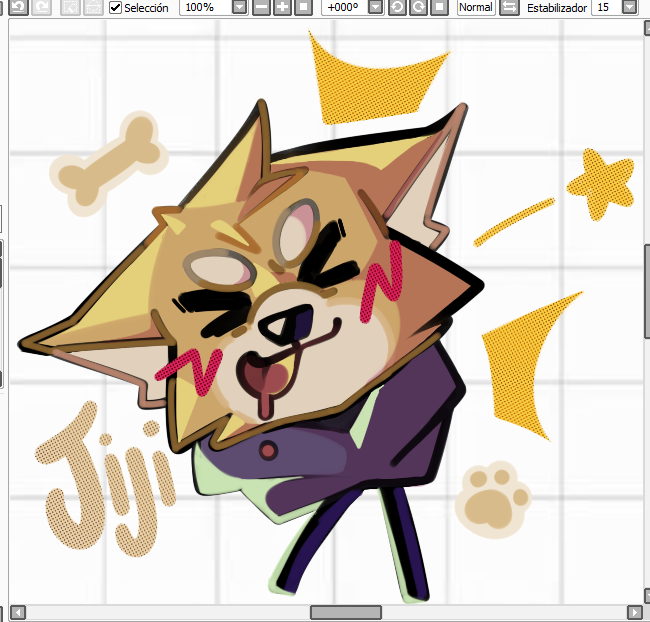This screenshot has width=650, height=622.
Task: Click the horizontal scrollbar thumb
Action: [346, 612]
